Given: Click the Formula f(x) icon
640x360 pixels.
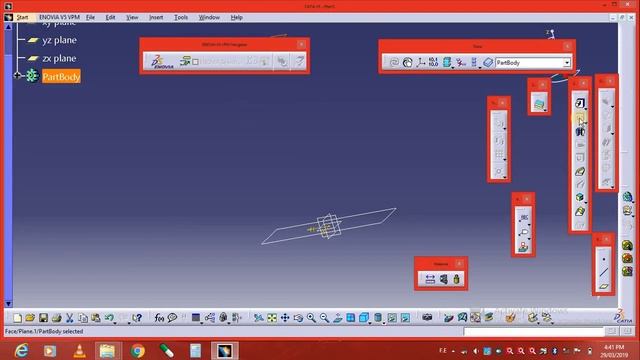Looking at the screenshot, I should [159, 318].
